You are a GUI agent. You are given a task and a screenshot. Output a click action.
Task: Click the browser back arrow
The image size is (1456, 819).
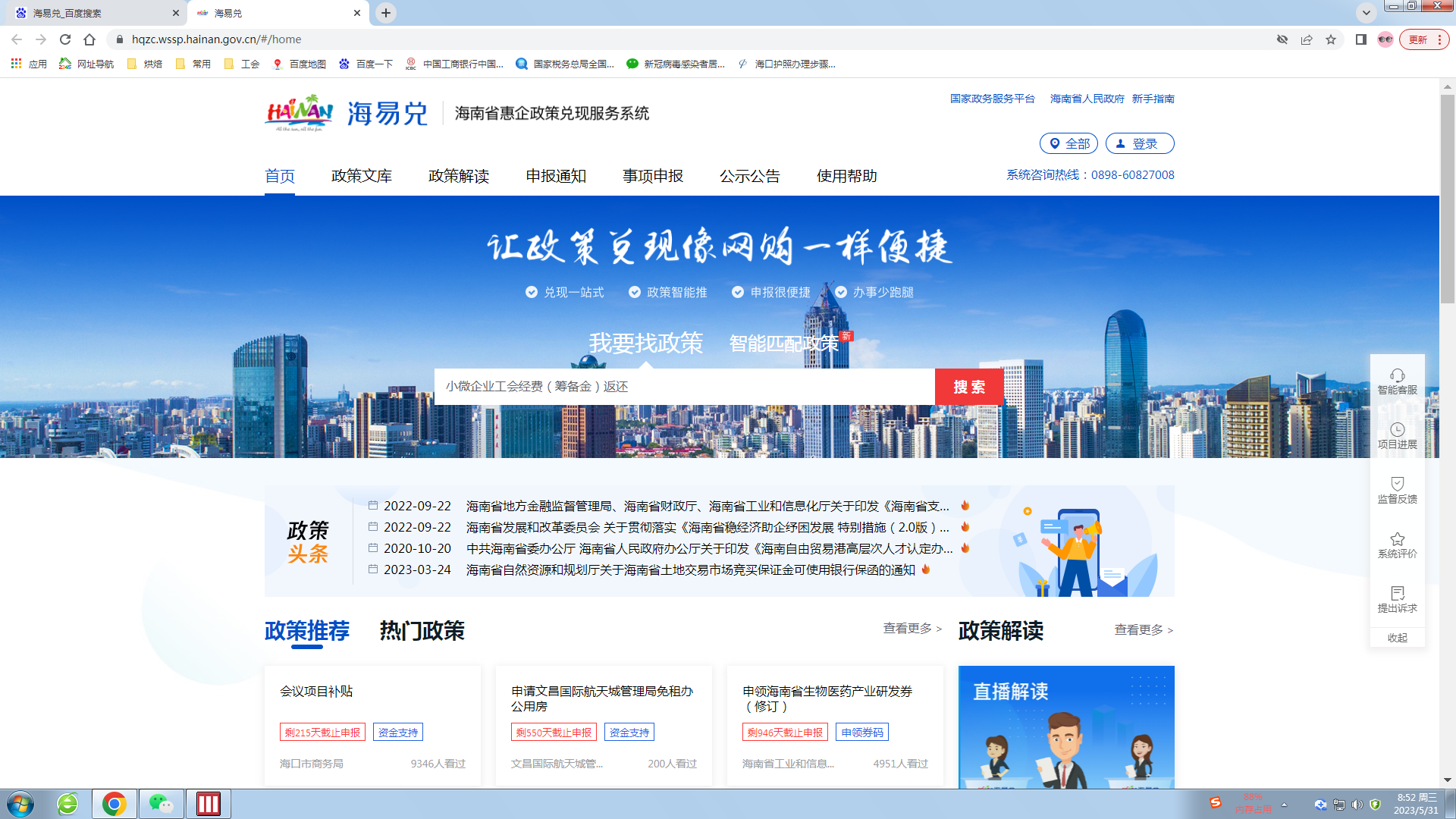click(17, 39)
